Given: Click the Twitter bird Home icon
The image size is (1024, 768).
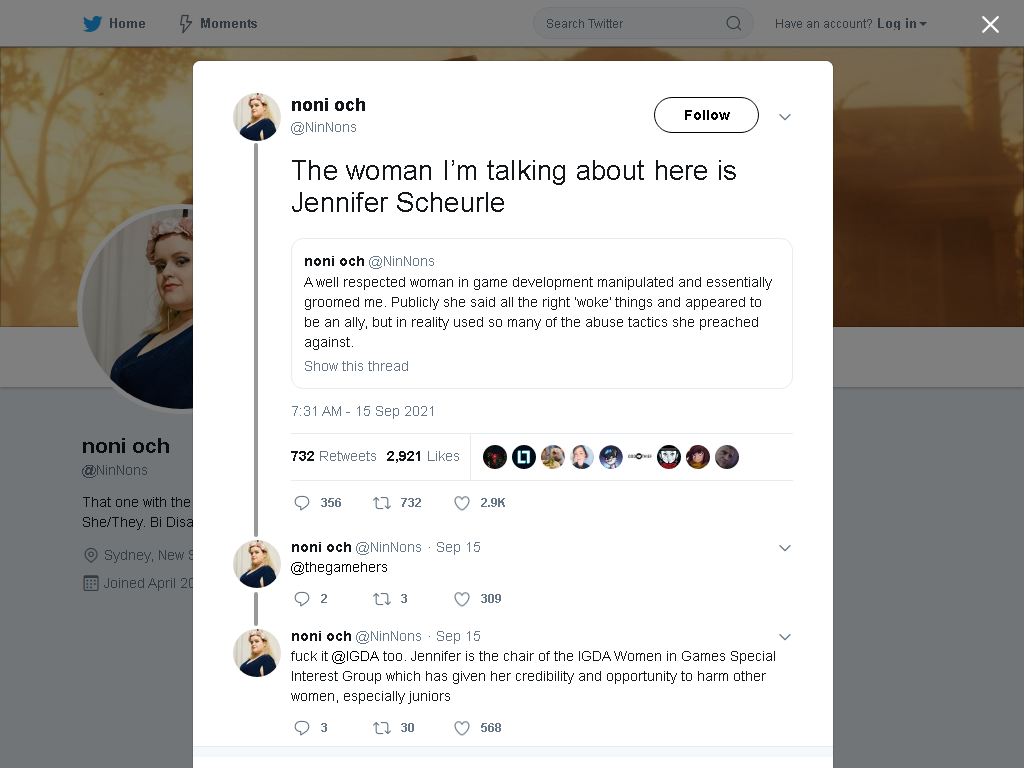Looking at the screenshot, I should coord(92,24).
